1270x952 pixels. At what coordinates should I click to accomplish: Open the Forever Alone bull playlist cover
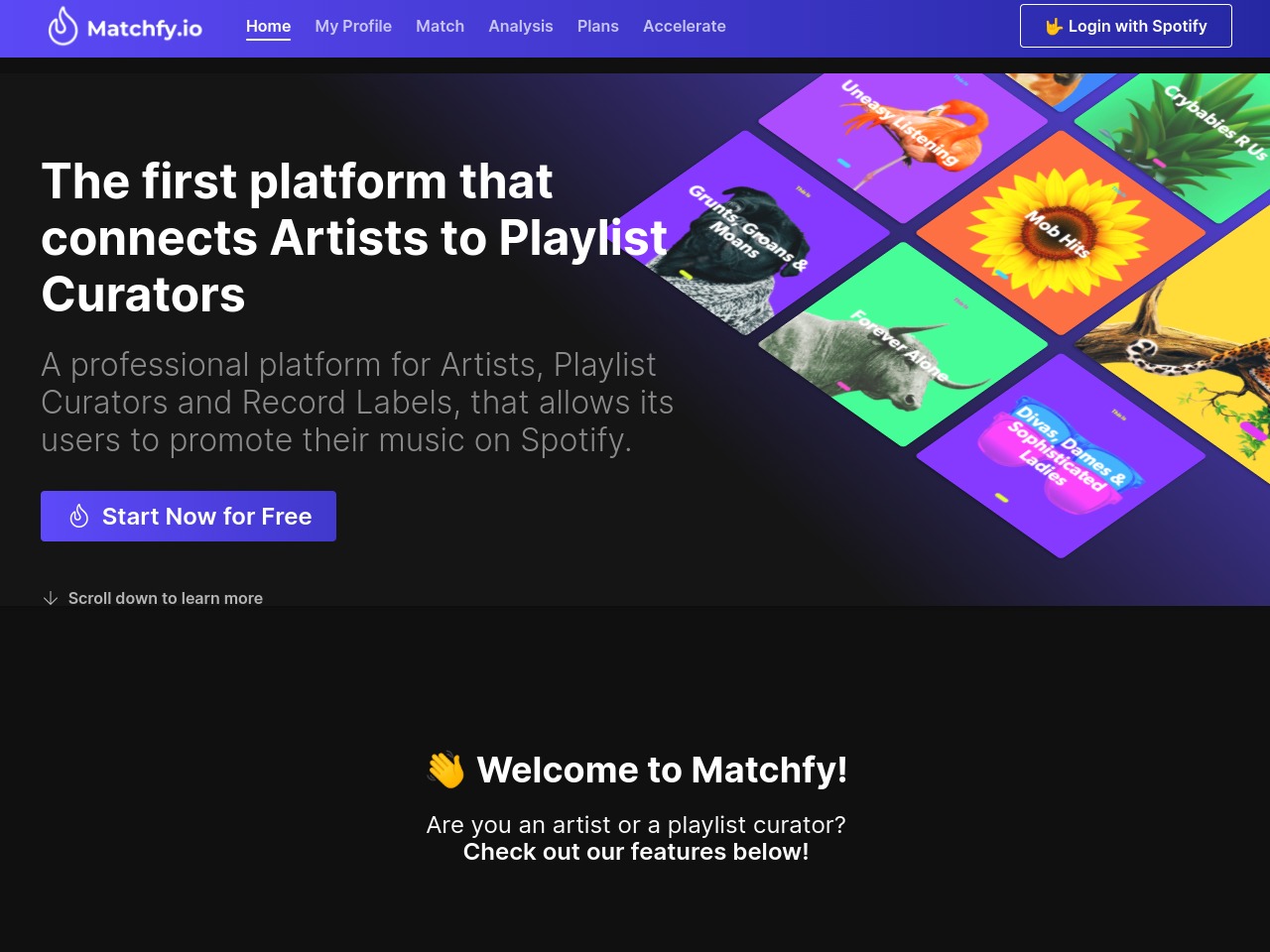pyautogui.click(x=903, y=344)
